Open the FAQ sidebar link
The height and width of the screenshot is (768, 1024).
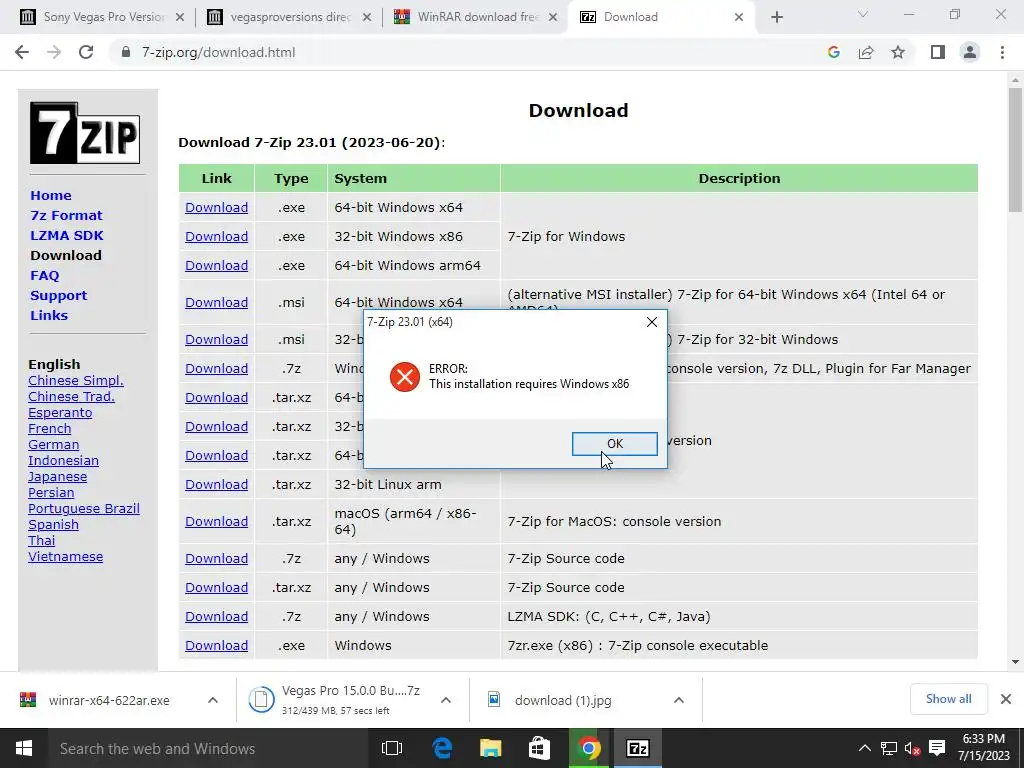(44, 276)
